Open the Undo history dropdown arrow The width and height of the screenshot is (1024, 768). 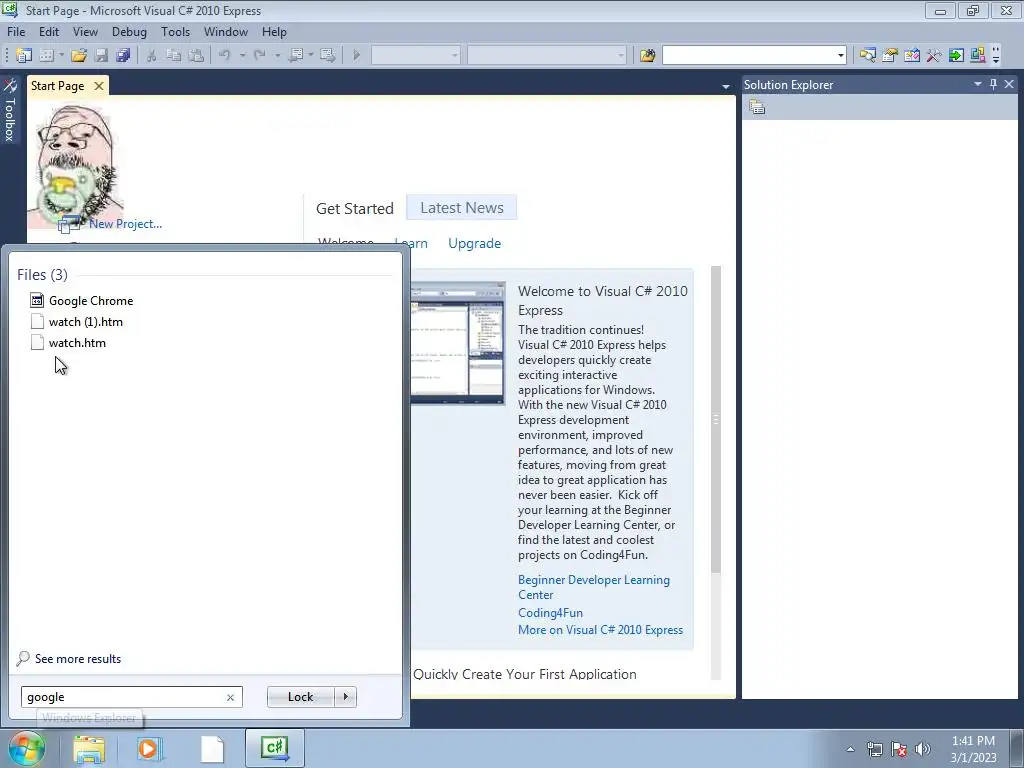coord(242,56)
